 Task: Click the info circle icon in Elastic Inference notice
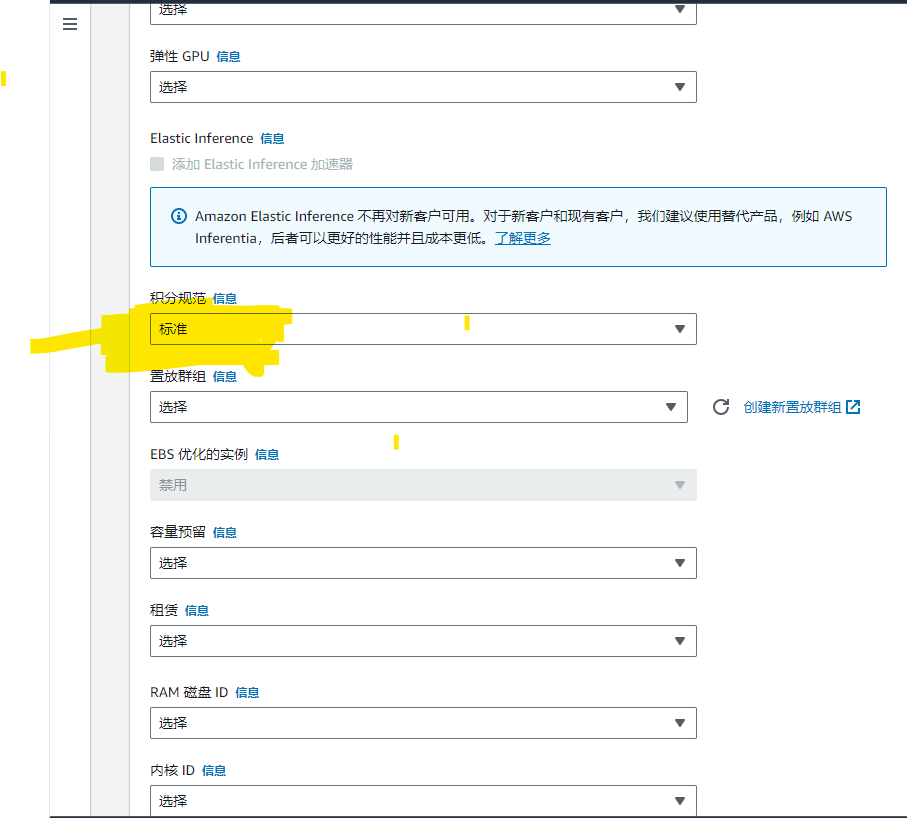coord(178,216)
